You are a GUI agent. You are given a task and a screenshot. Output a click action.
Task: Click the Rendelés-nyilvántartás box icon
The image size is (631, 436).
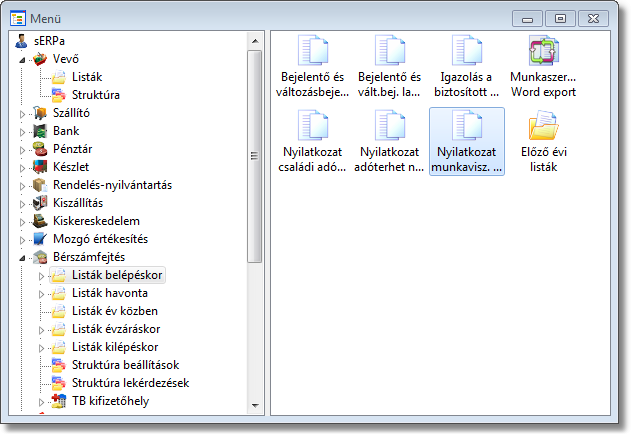(x=40, y=185)
